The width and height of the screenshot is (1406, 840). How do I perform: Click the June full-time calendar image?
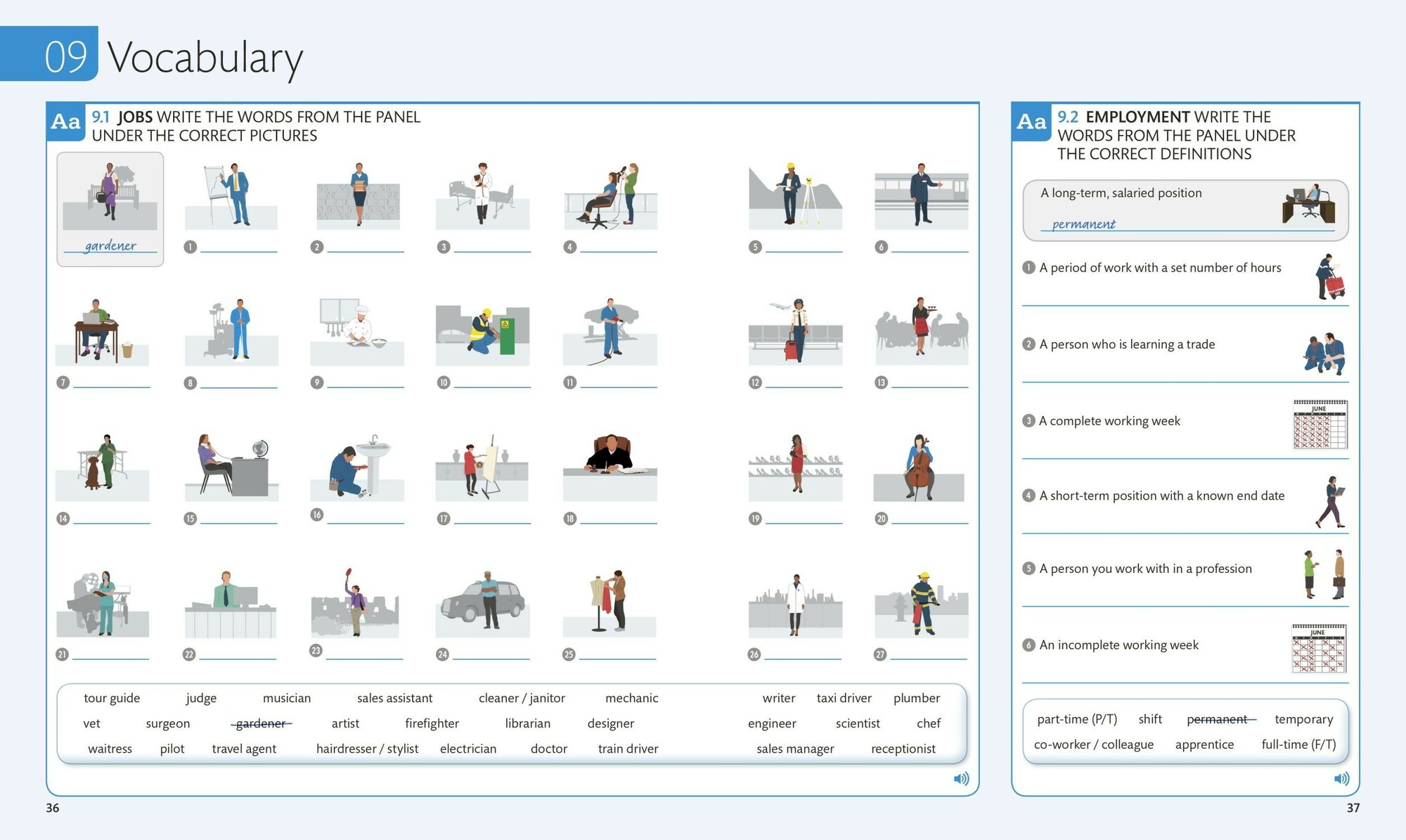click(x=1320, y=424)
